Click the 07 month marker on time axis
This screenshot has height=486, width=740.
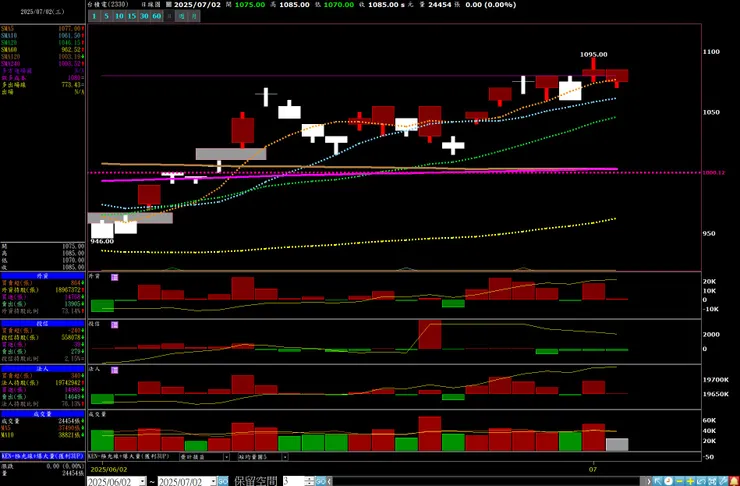pos(593,469)
